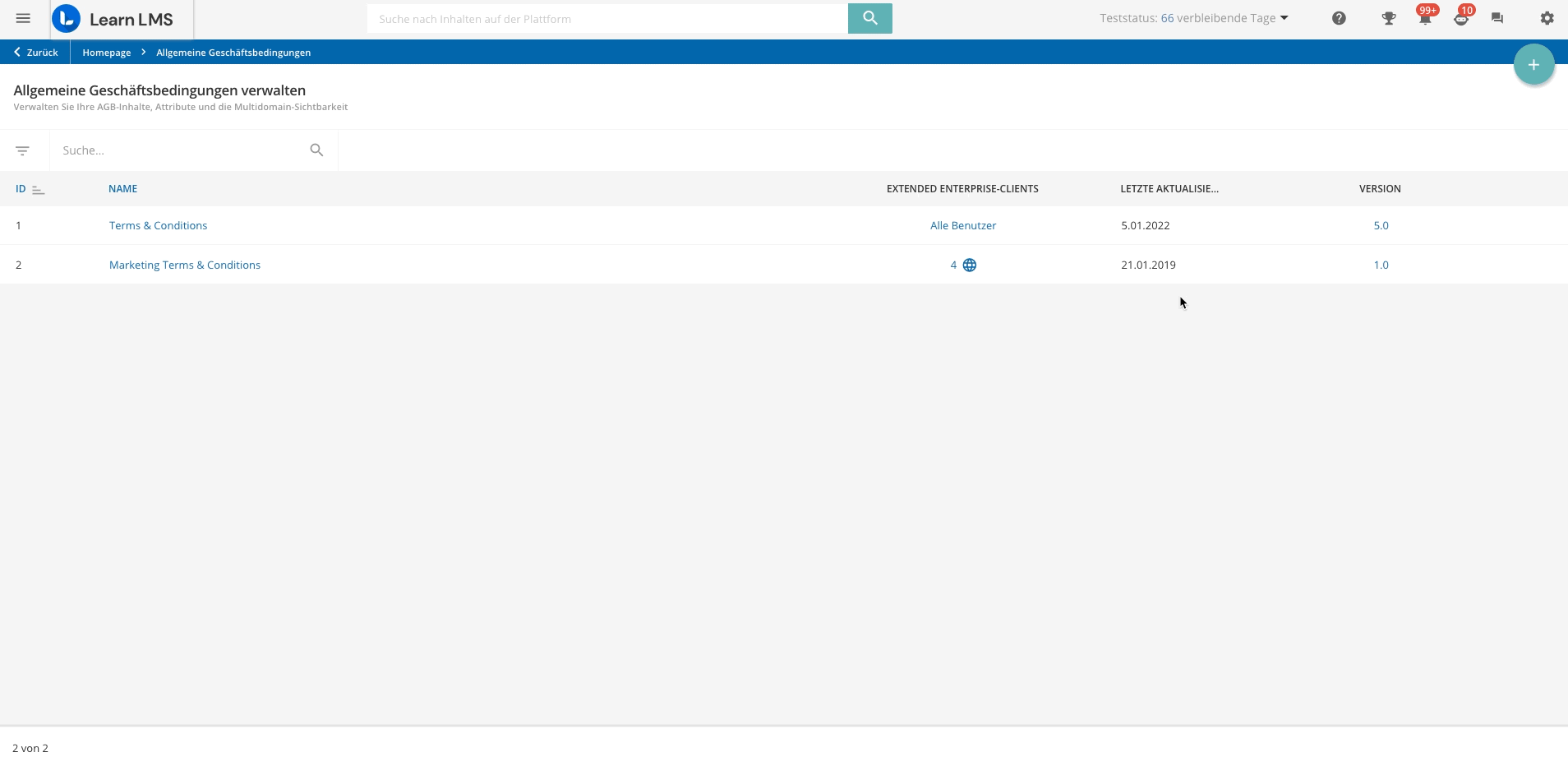Click the VERSION column header

point(1380,188)
